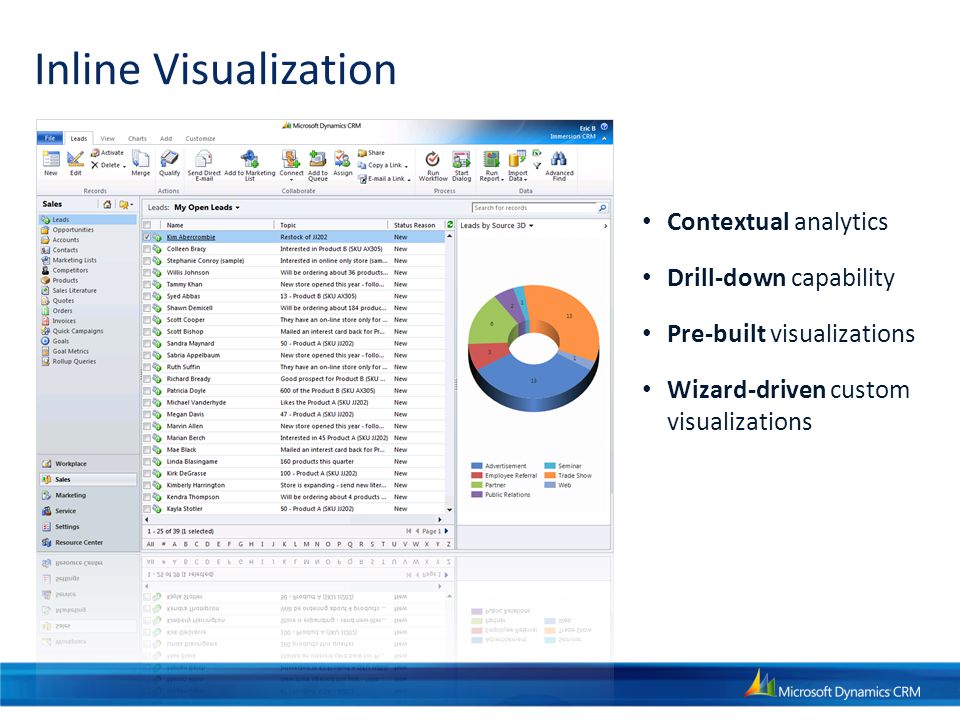Toggle the select-all checkbox in grid header
Viewport: 960px width, 720px height.
point(147,225)
